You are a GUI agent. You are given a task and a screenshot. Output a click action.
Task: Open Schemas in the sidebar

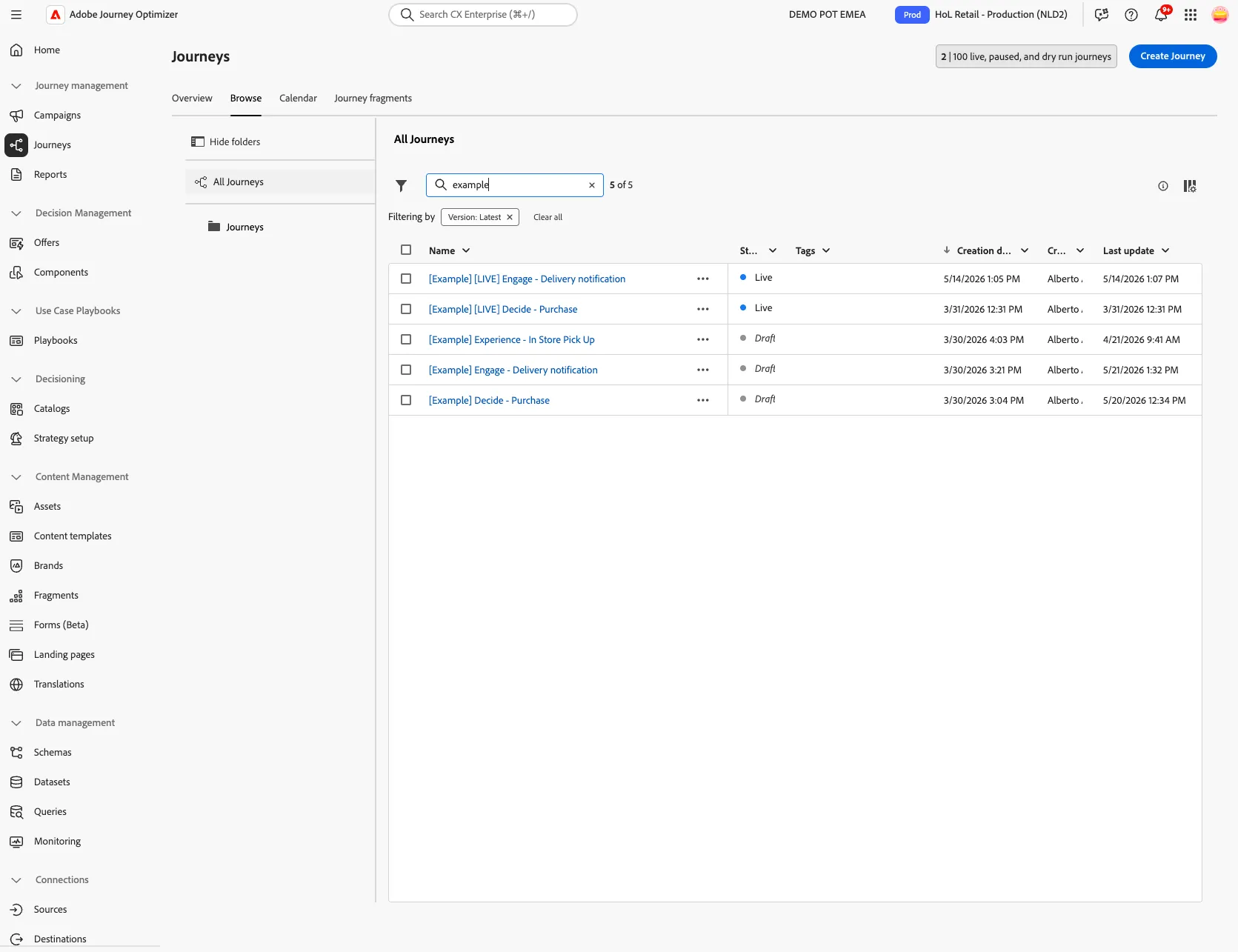click(x=53, y=753)
